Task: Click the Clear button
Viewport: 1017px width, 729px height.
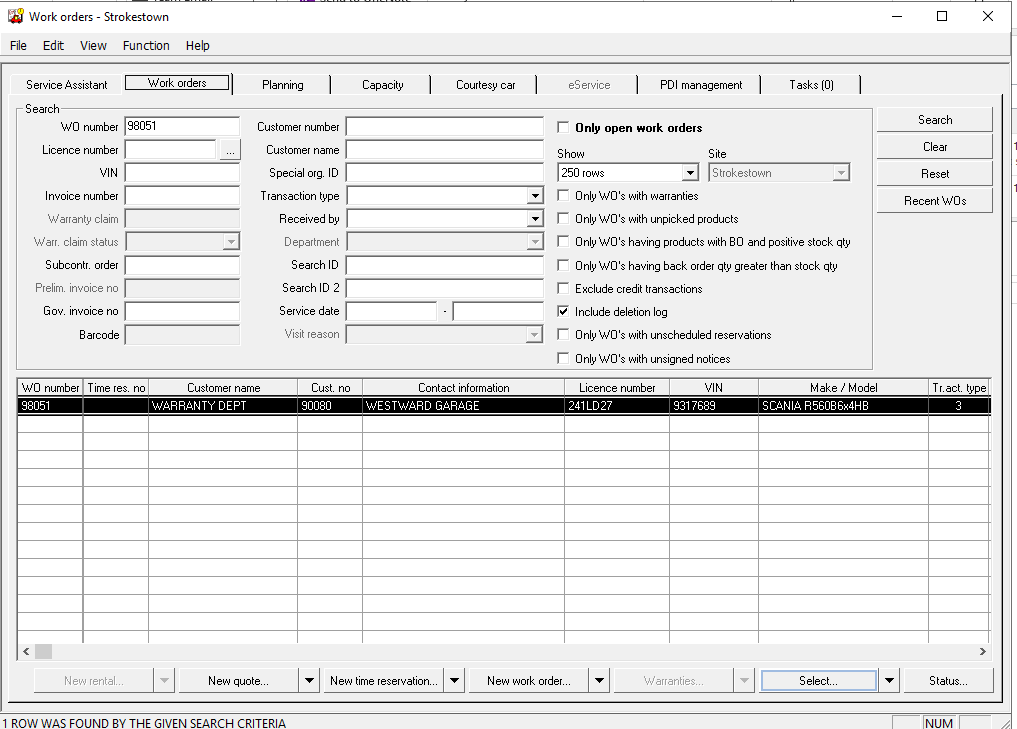Action: 935,147
